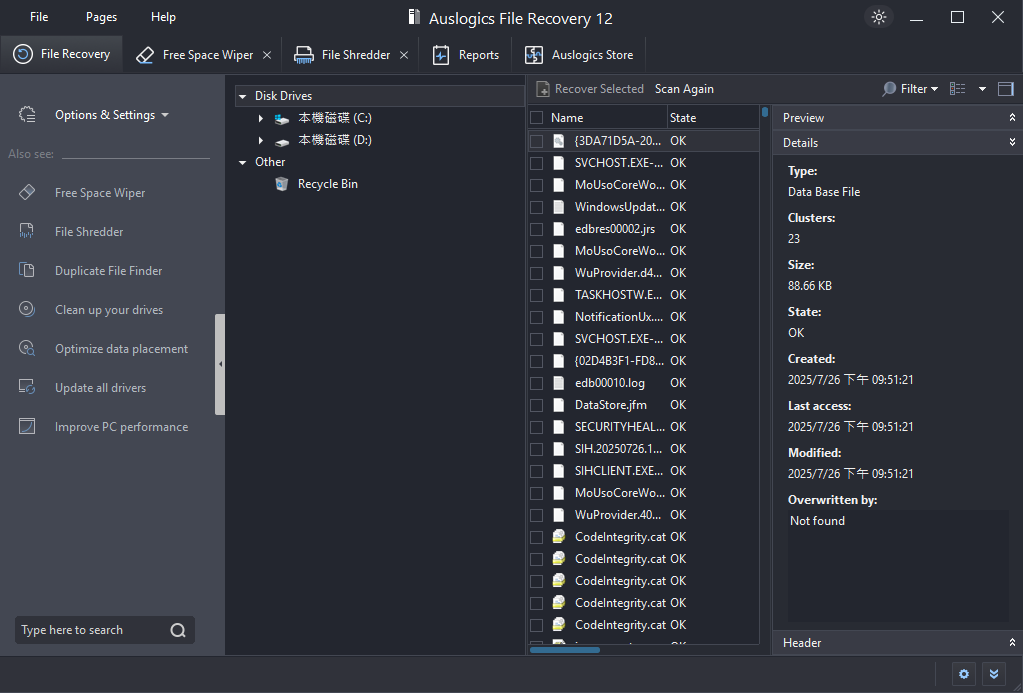The image size is (1023, 693).
Task: Click the double-chevron down icon in bottom bar
Action: click(994, 674)
